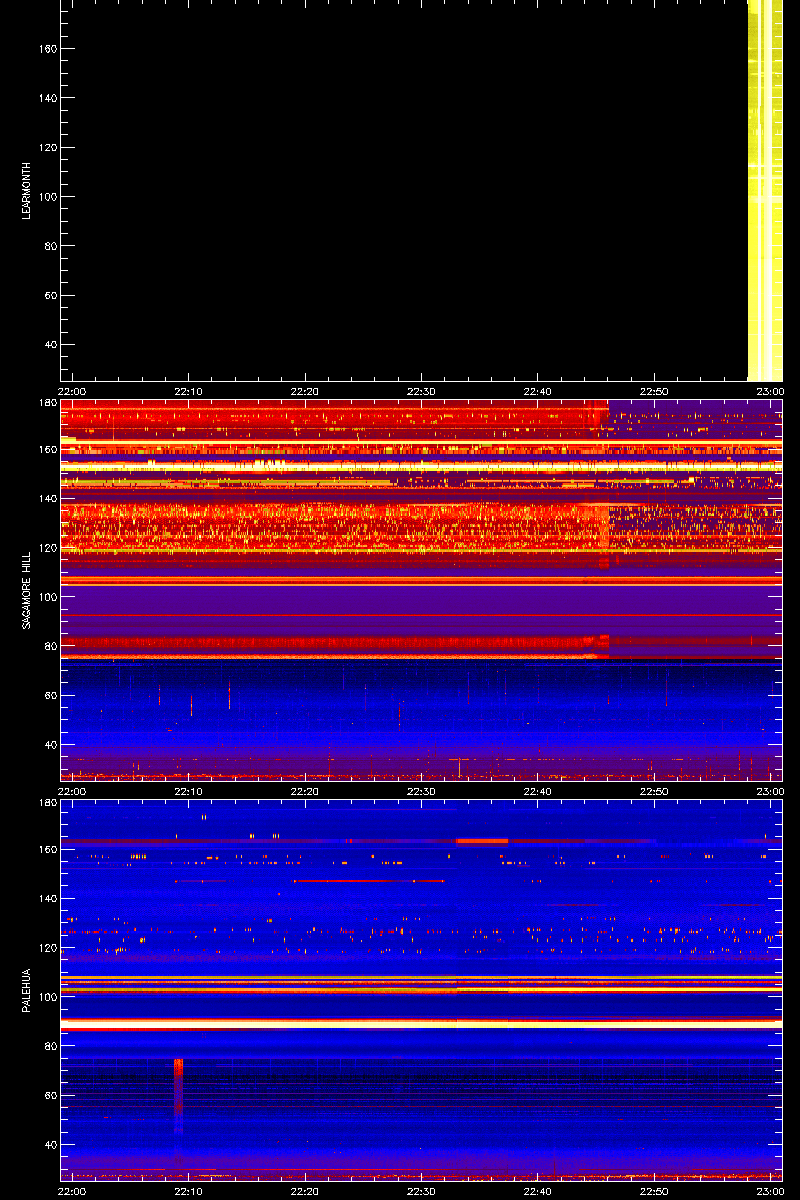Click the 120 frequency tick of Learmonth
Image resolution: width=800 pixels, height=1200 pixels.
(x=48, y=147)
